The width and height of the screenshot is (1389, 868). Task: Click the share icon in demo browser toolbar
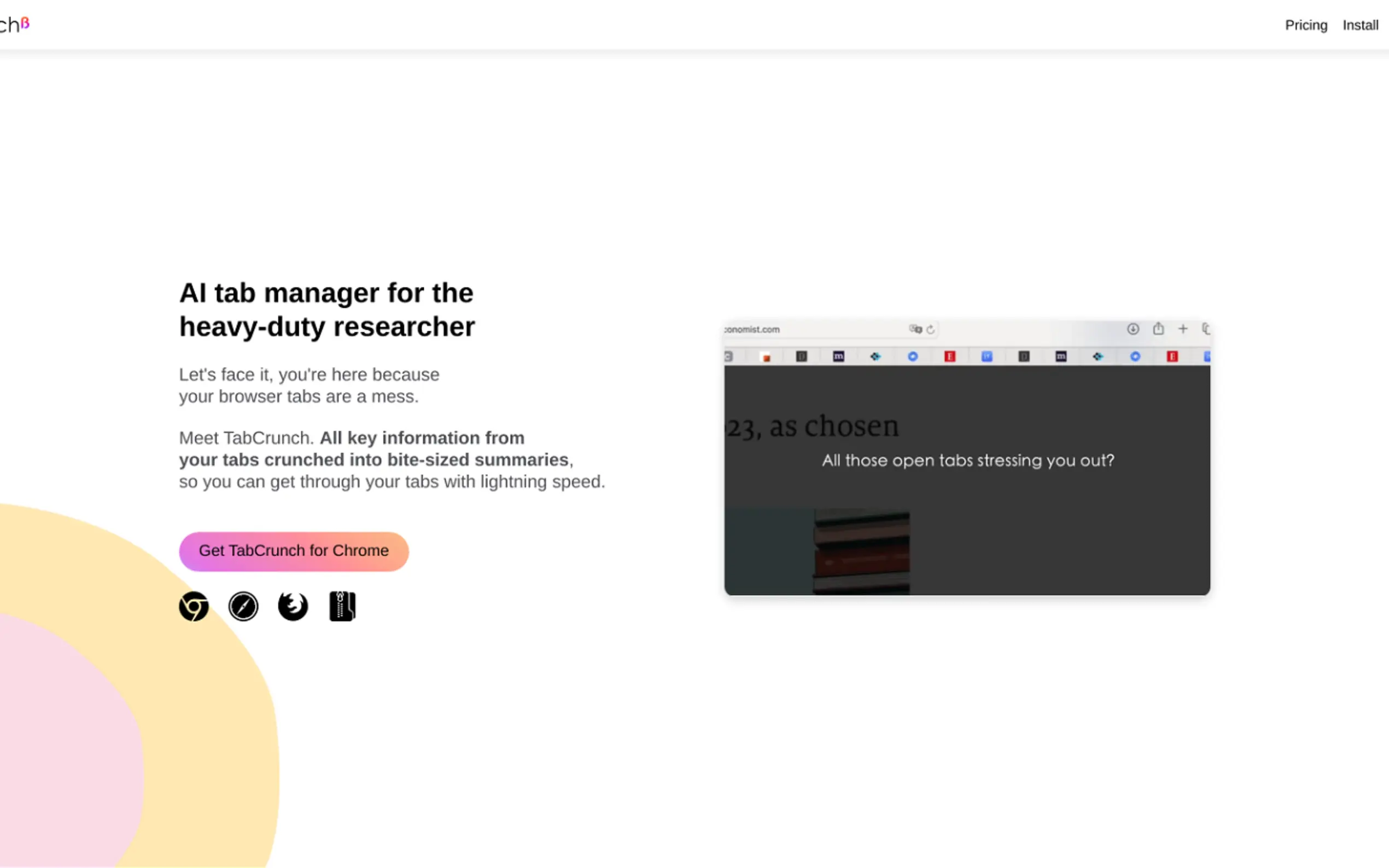(x=1158, y=329)
